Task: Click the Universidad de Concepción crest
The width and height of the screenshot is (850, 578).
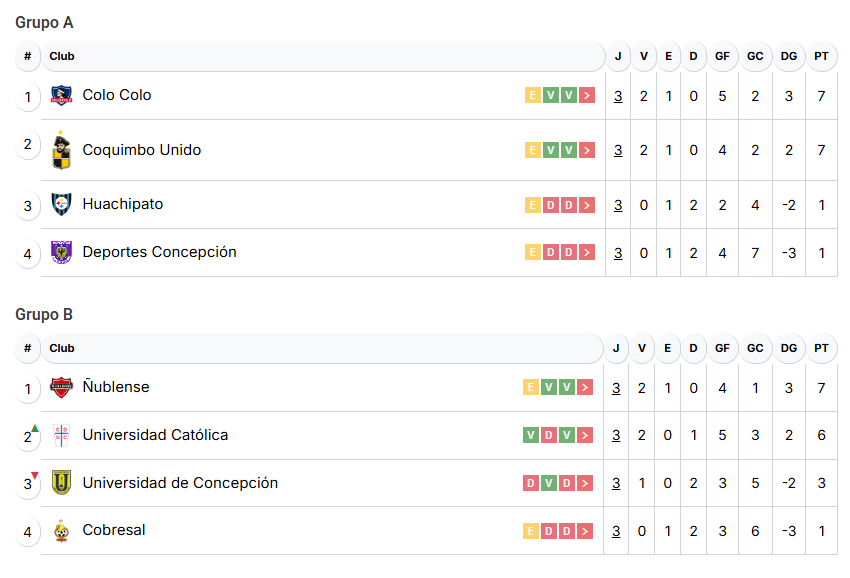Action: [x=61, y=484]
